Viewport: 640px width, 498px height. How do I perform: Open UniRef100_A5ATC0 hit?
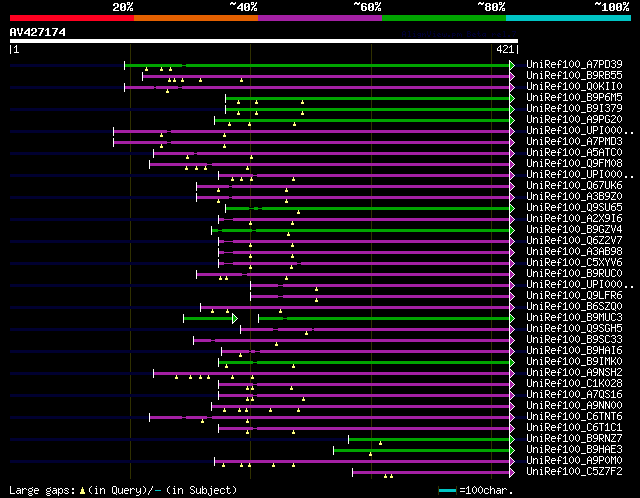(x=574, y=153)
